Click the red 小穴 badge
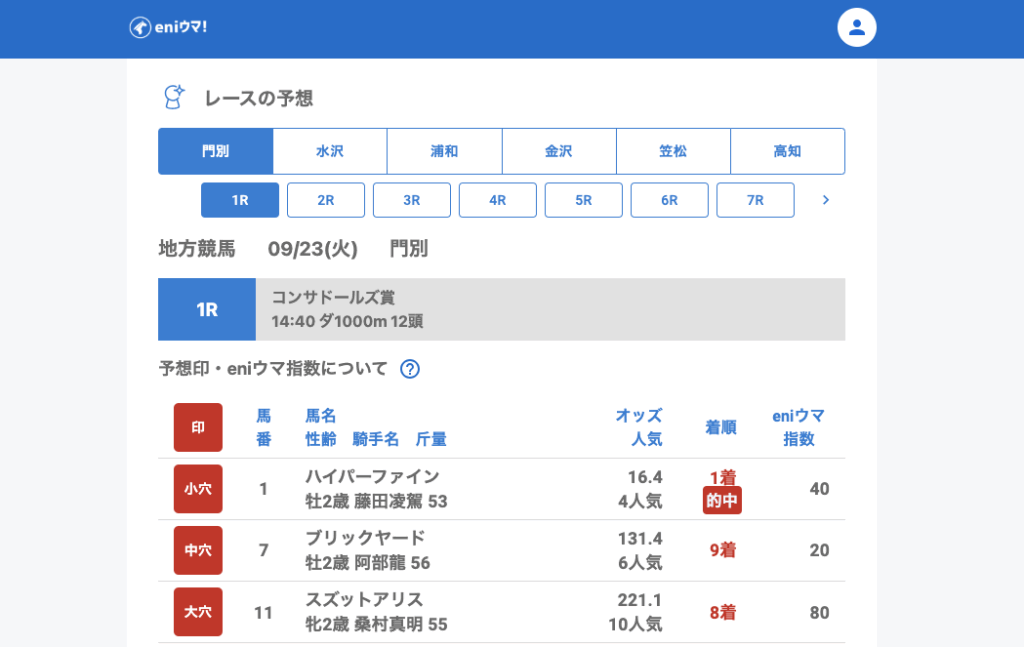Screen dimensions: 1024x647 (198, 489)
